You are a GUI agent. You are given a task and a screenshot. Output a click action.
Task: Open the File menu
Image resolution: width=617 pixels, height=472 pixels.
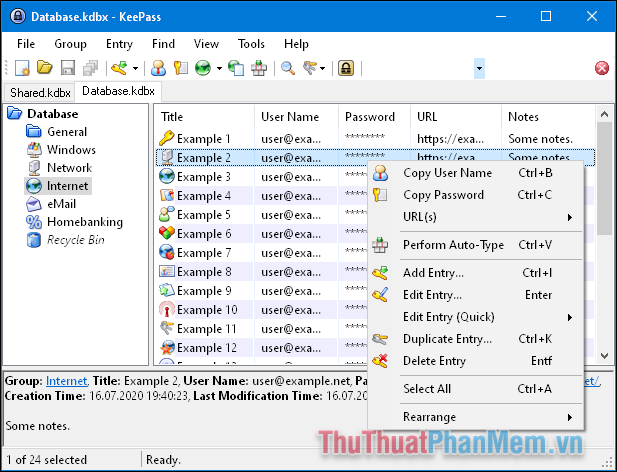(x=26, y=44)
